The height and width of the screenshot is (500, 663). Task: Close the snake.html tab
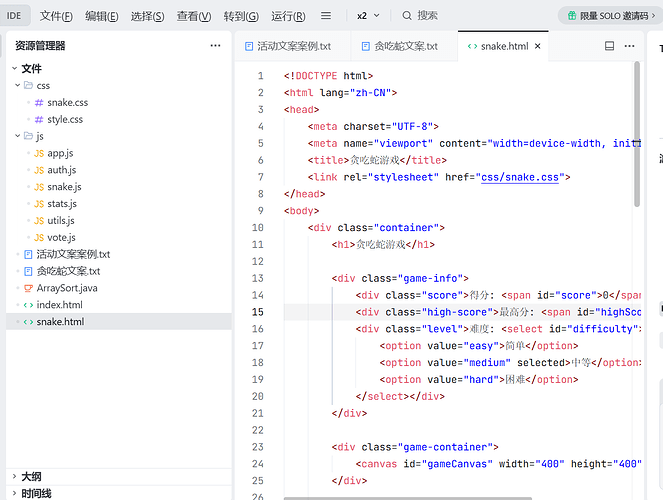point(538,46)
